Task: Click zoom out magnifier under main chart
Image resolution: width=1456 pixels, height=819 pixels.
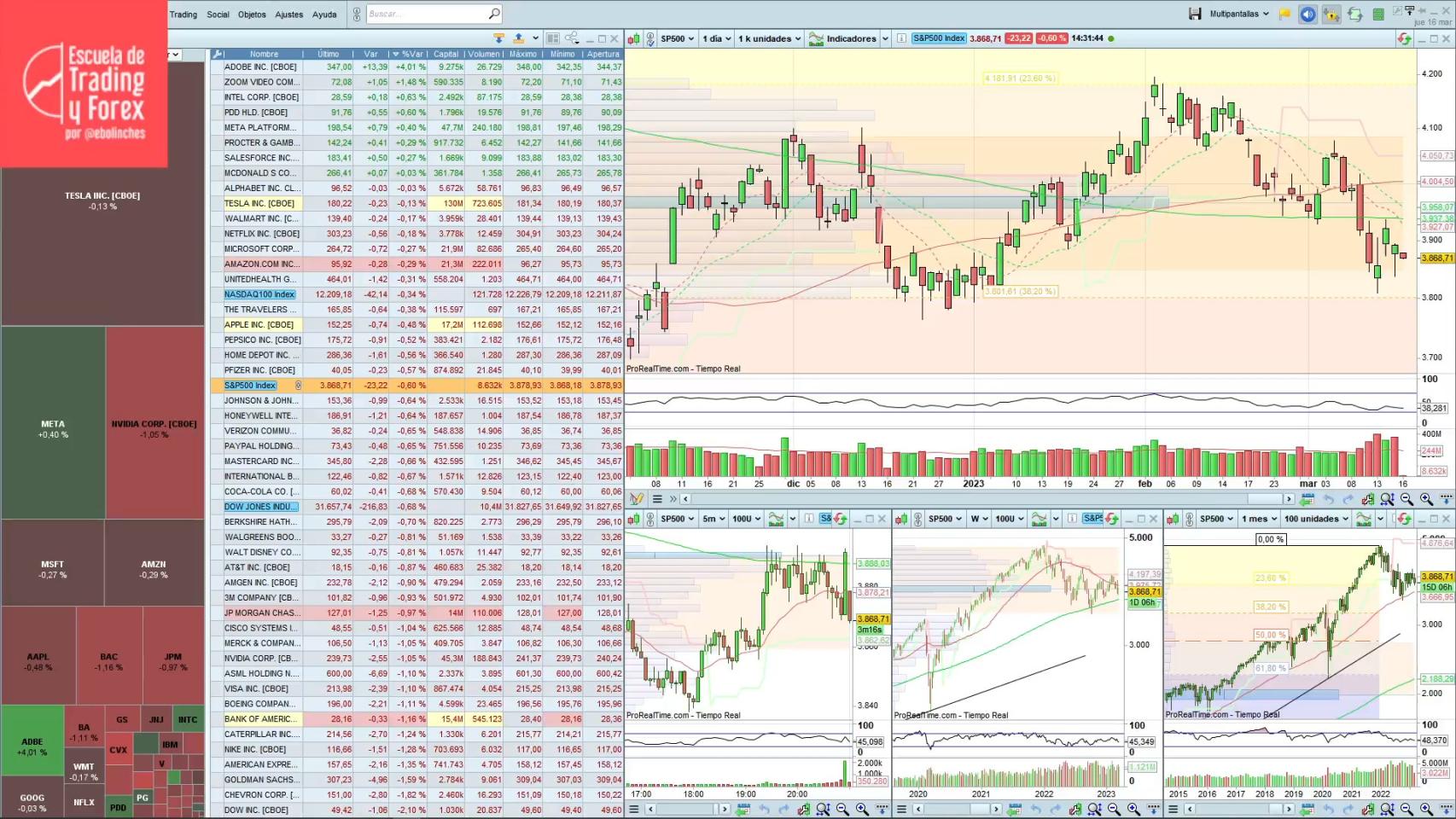Action: click(x=1406, y=499)
